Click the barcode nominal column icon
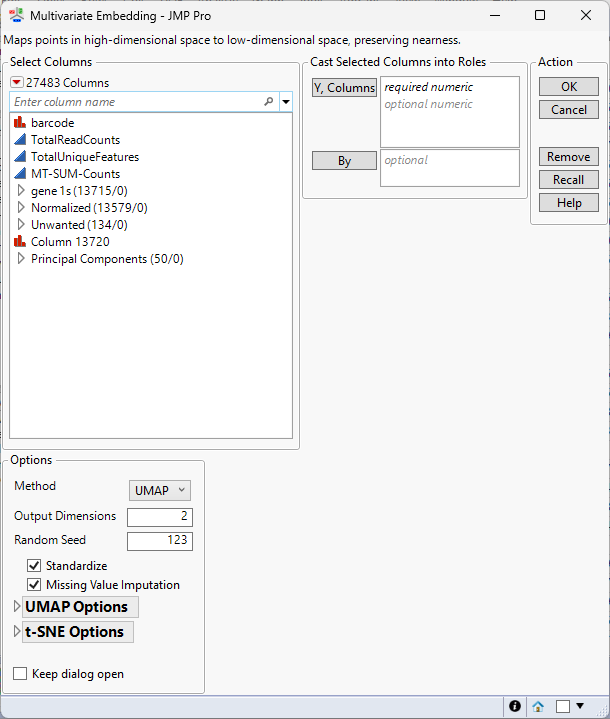Image resolution: width=610 pixels, height=719 pixels. [x=20, y=122]
